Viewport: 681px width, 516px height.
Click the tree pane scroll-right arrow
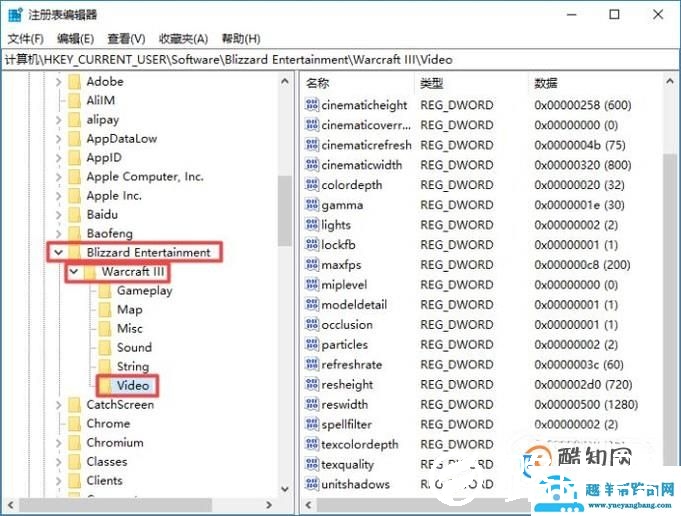[269, 505]
